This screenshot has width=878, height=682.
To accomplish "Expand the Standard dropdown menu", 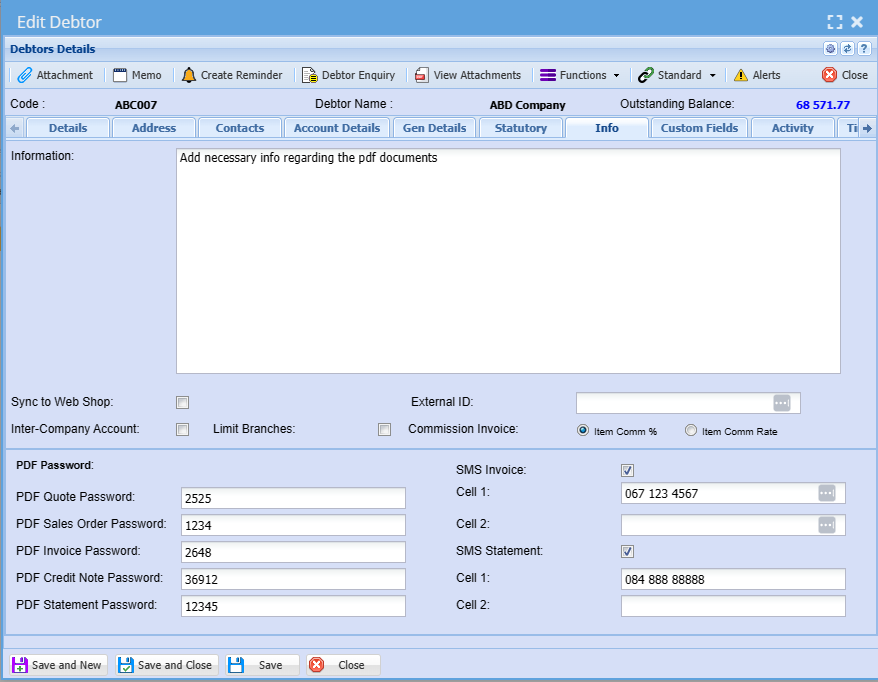I will tap(678, 75).
